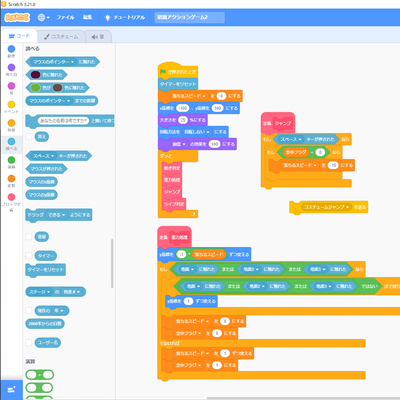Open the 背景# property dropdown in palette
The height and width of the screenshot is (400, 400).
[72, 292]
